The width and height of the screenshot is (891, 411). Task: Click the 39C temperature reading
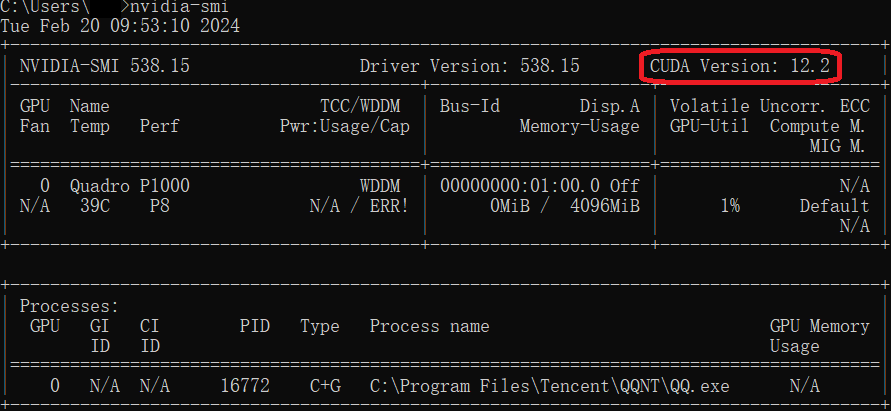coord(95,206)
